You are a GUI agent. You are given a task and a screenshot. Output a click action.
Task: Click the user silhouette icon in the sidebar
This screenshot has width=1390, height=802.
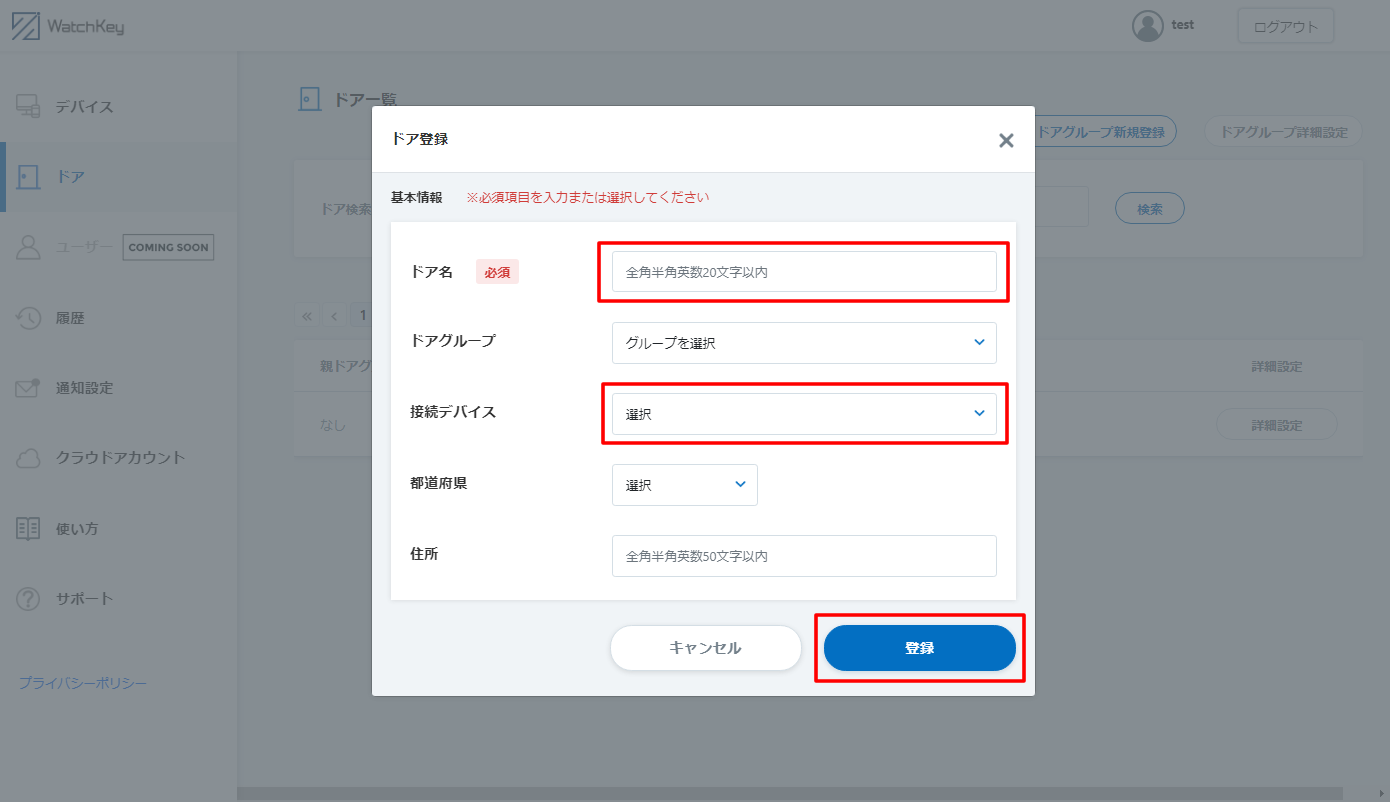point(28,247)
